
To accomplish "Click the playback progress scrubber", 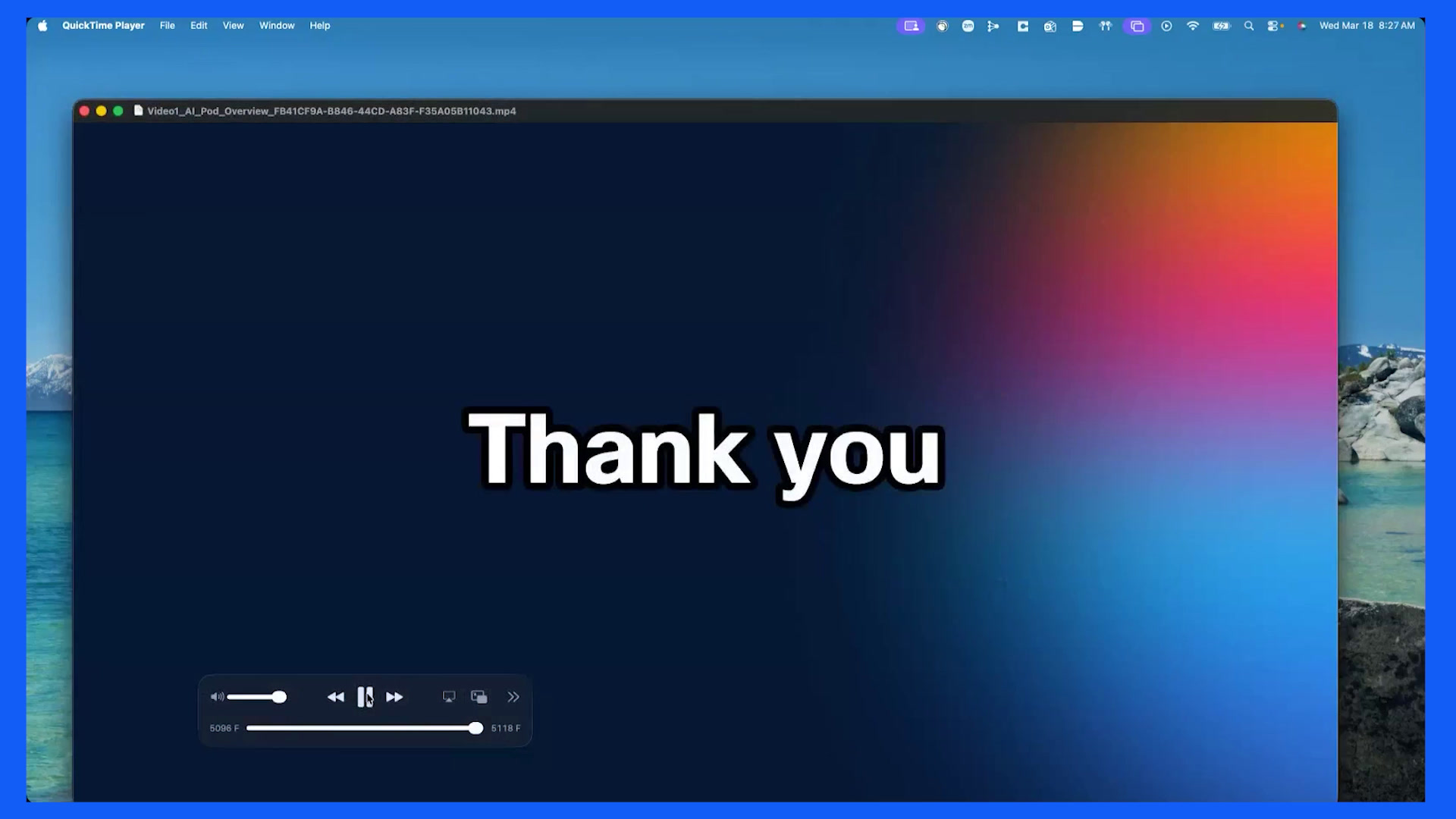I will pos(475,728).
